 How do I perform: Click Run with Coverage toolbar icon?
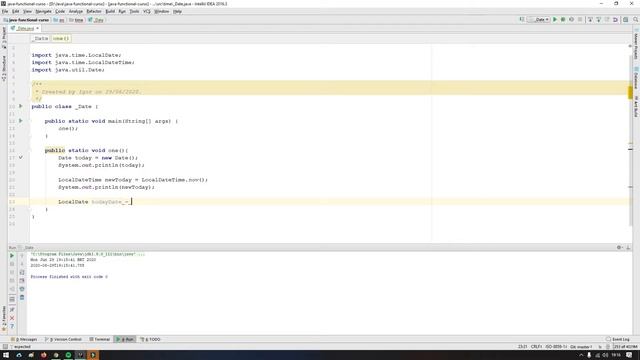571,20
